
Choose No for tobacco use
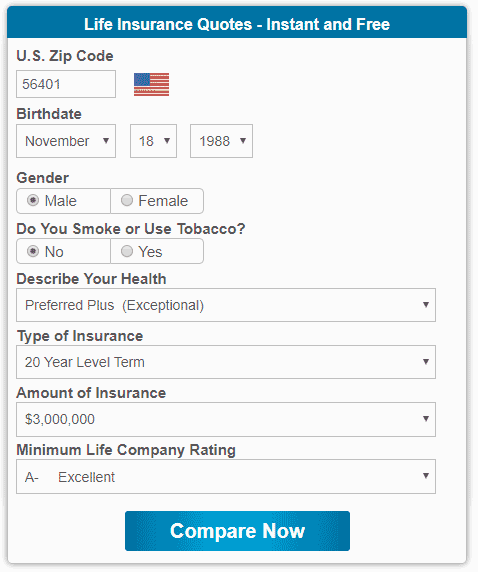pyautogui.click(x=33, y=251)
